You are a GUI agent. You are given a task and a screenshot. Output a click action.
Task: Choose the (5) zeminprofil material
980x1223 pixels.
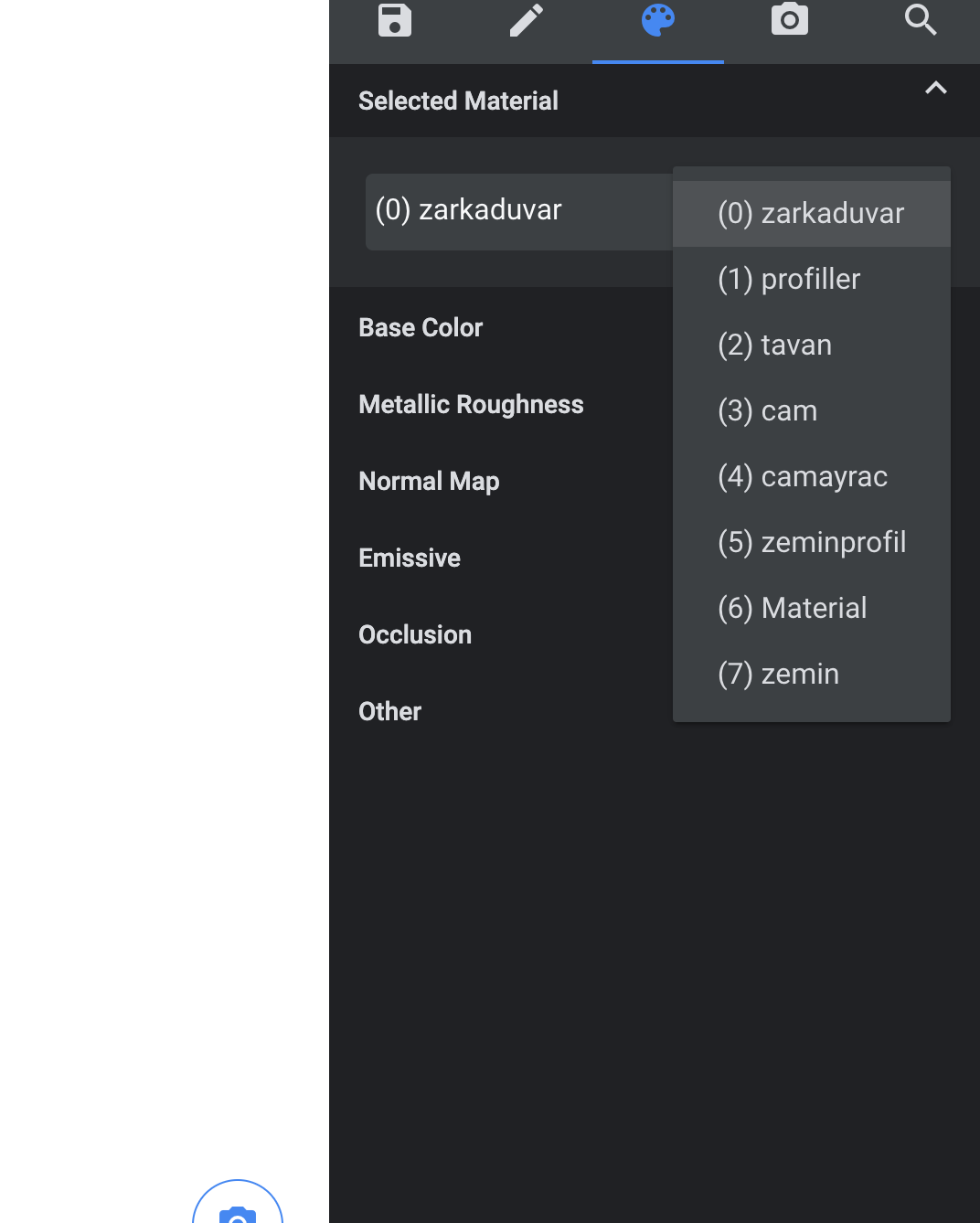[x=811, y=542]
